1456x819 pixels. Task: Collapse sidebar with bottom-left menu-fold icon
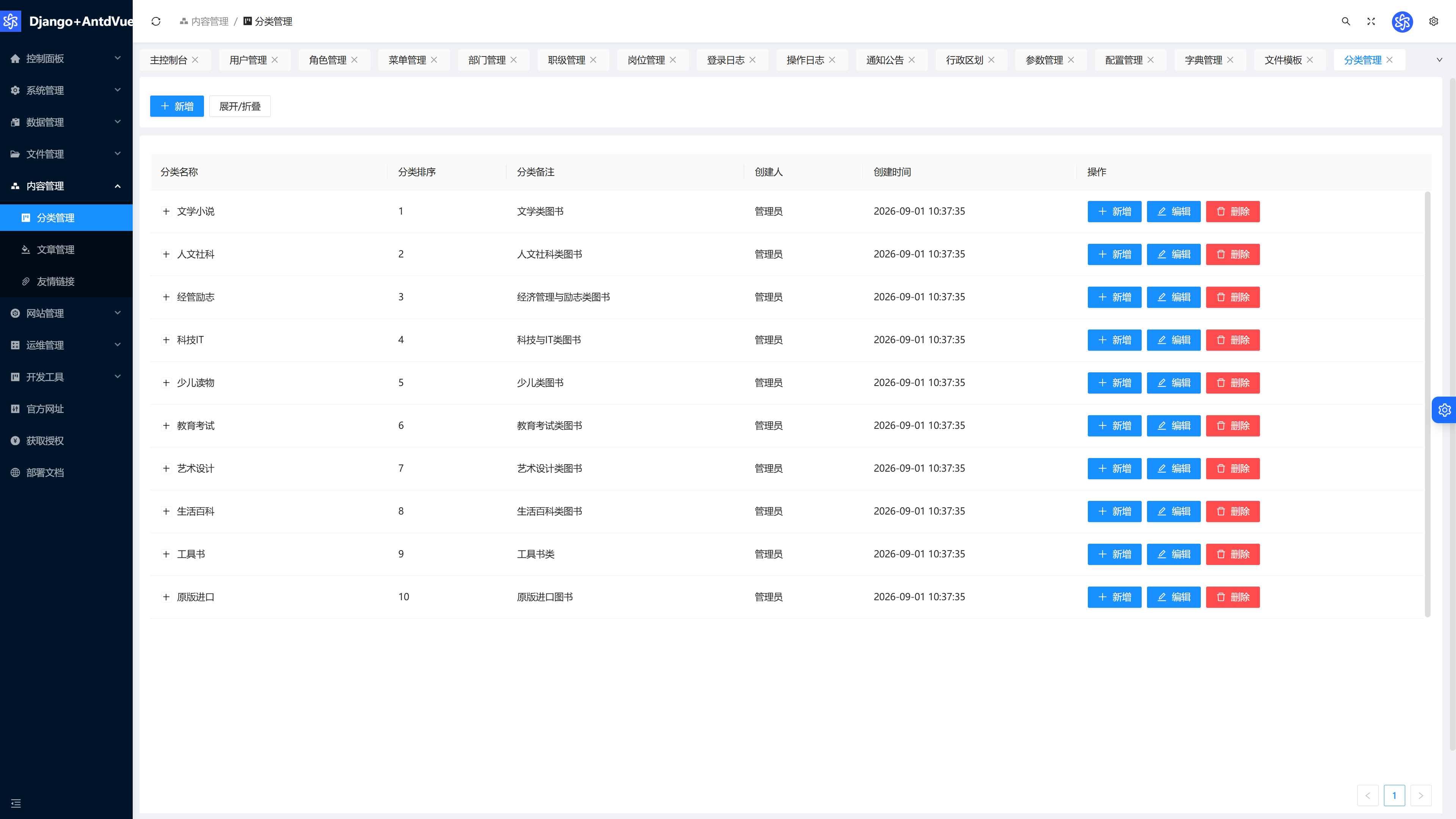(16, 803)
